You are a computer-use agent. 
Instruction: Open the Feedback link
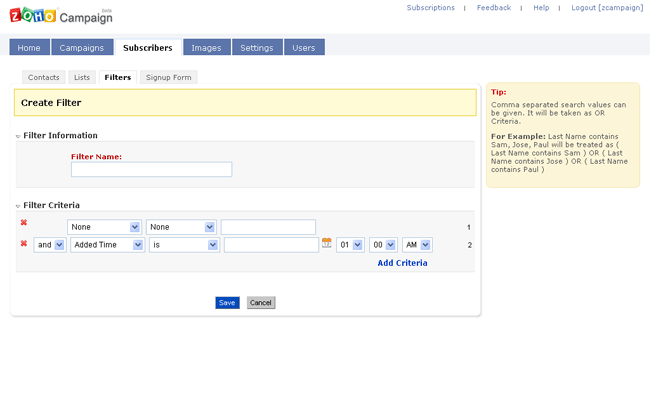tap(493, 7)
